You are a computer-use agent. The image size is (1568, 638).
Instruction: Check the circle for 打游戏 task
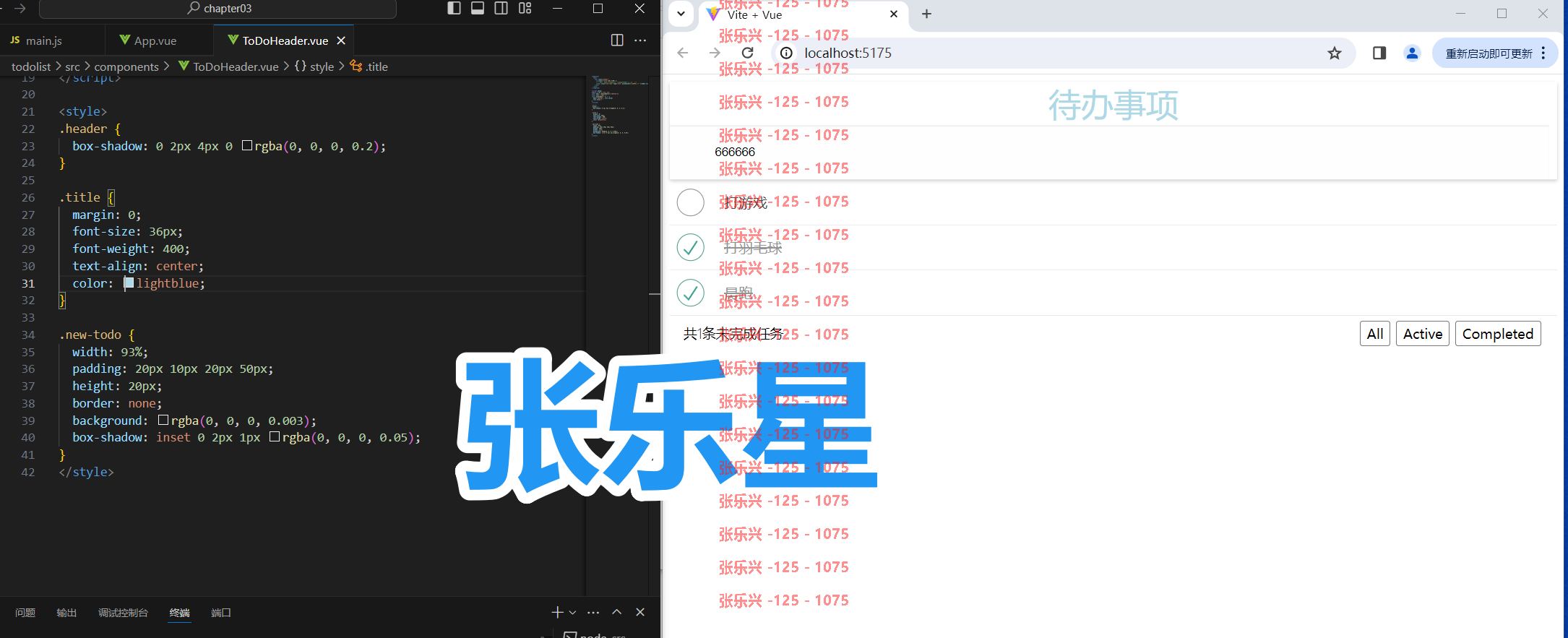(691, 202)
